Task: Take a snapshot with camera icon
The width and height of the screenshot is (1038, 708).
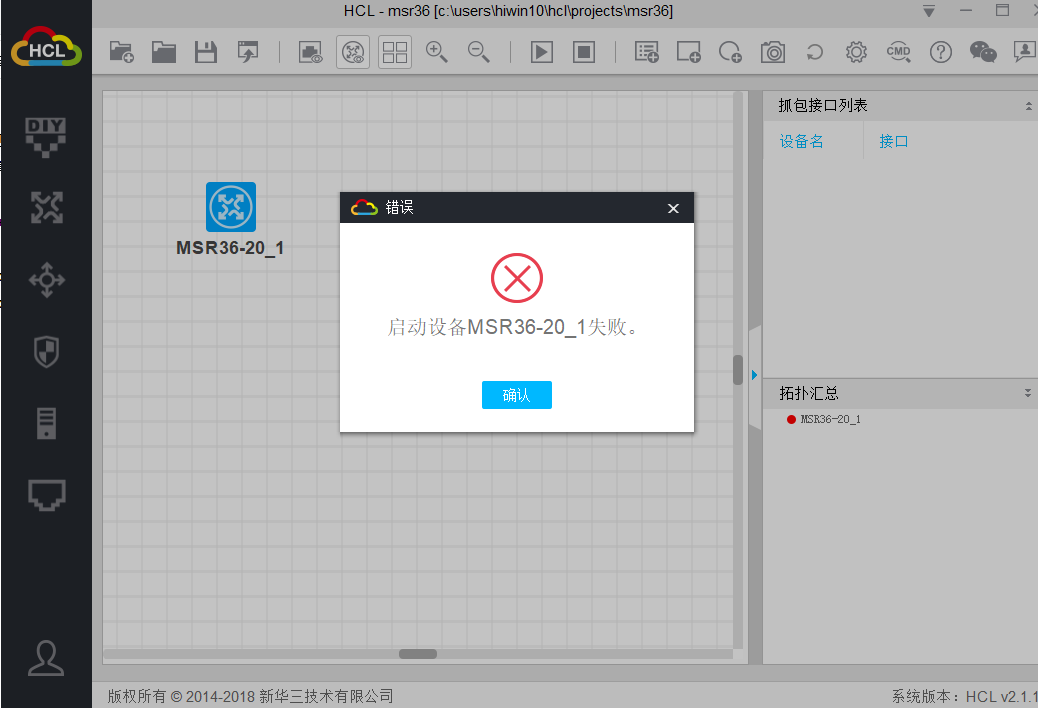Action: click(x=773, y=52)
